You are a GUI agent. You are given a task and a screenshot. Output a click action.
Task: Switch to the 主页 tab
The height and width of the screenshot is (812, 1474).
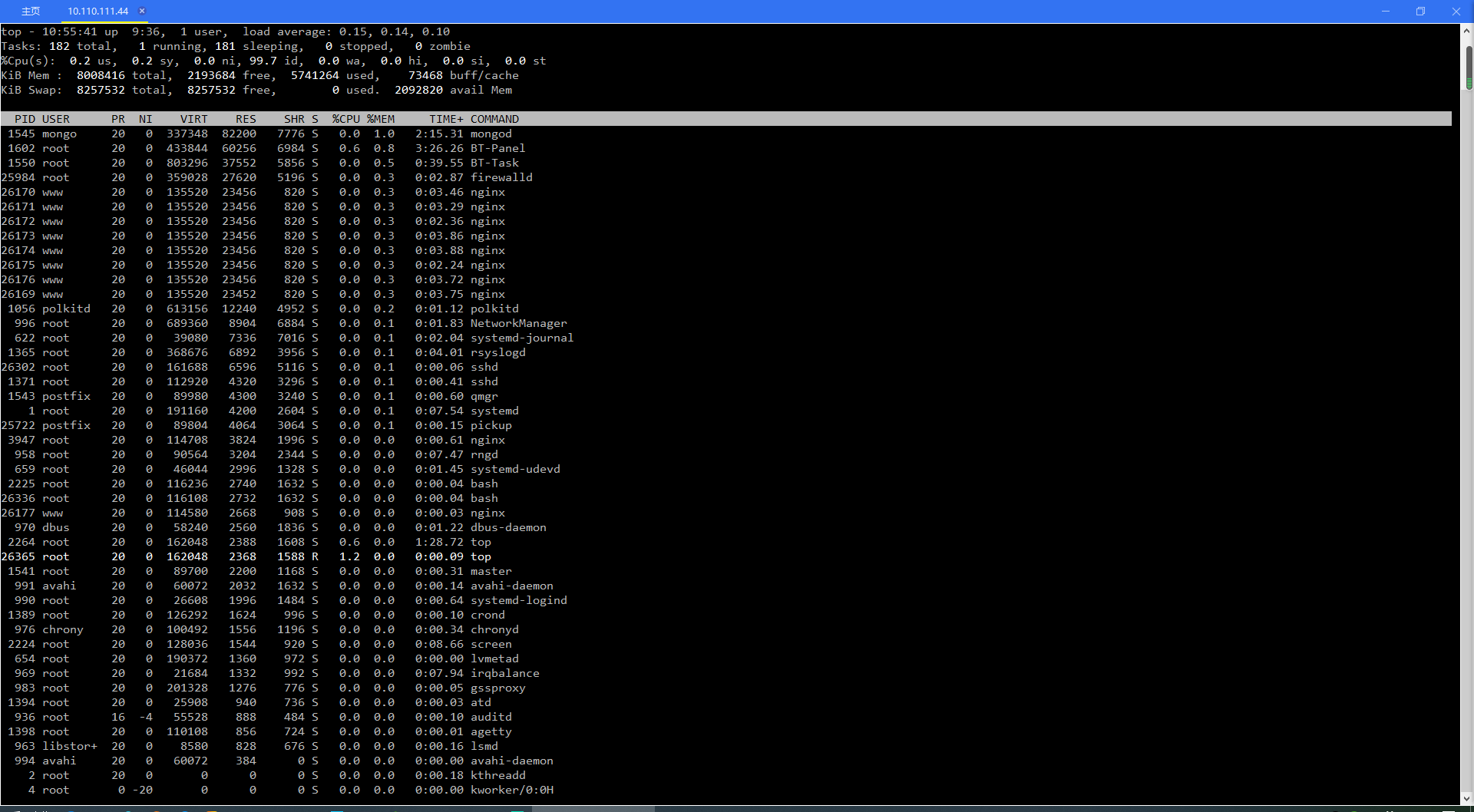pos(31,12)
